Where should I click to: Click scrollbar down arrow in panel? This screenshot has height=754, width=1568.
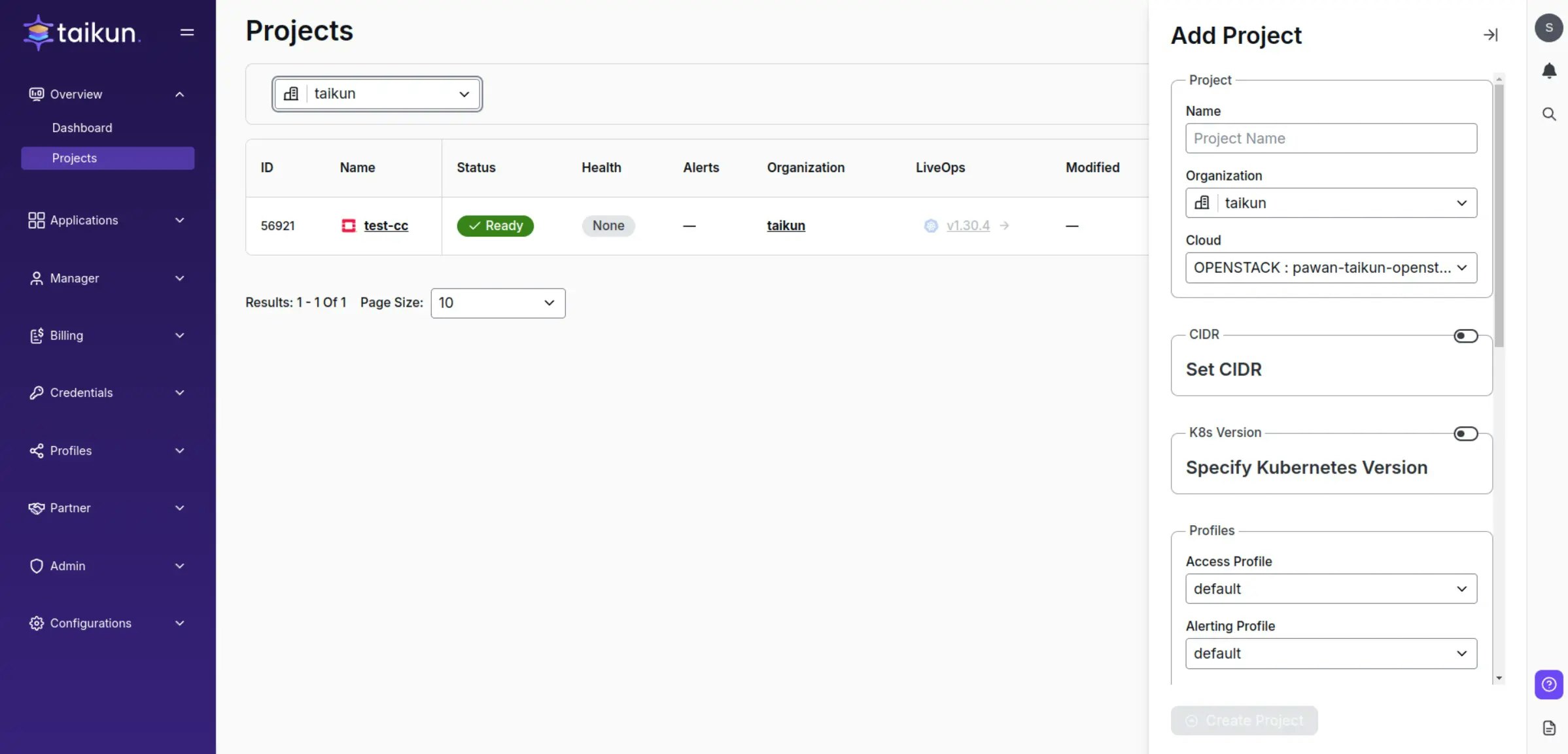1499,678
